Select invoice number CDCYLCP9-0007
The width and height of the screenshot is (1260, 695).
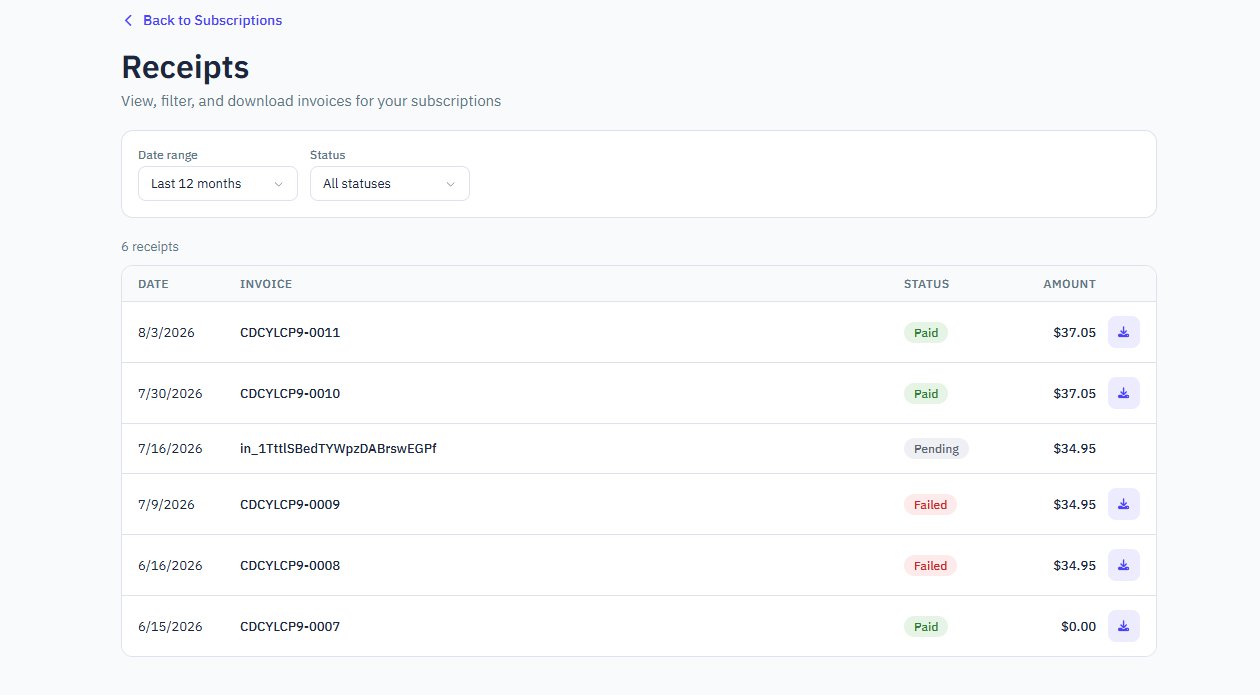[290, 626]
